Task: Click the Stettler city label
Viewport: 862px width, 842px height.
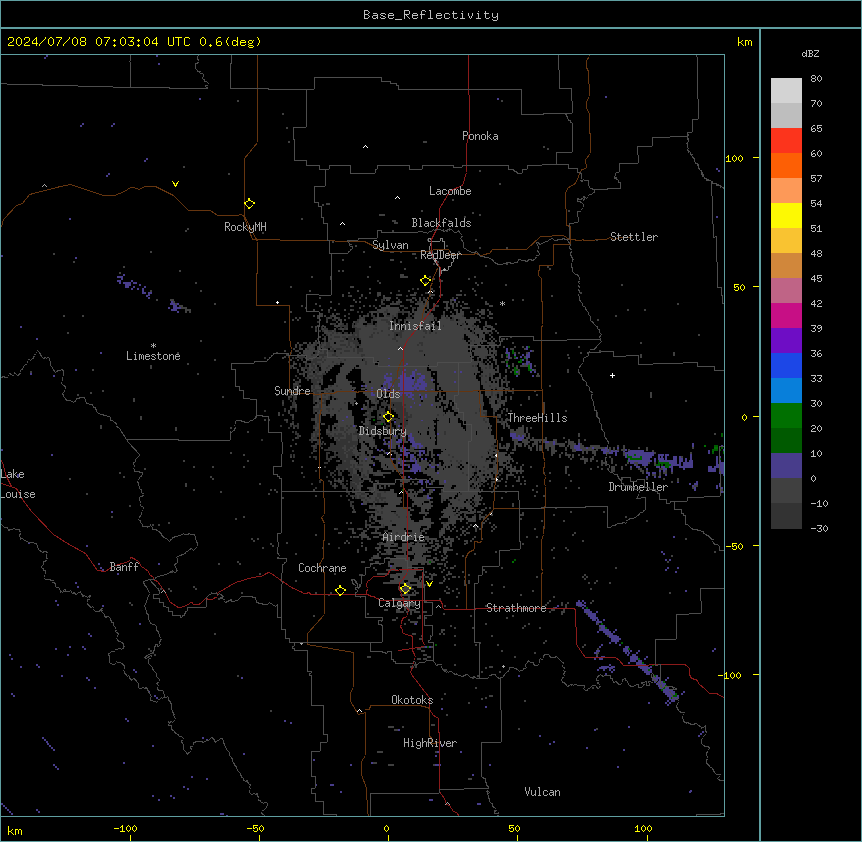Action: click(x=634, y=237)
